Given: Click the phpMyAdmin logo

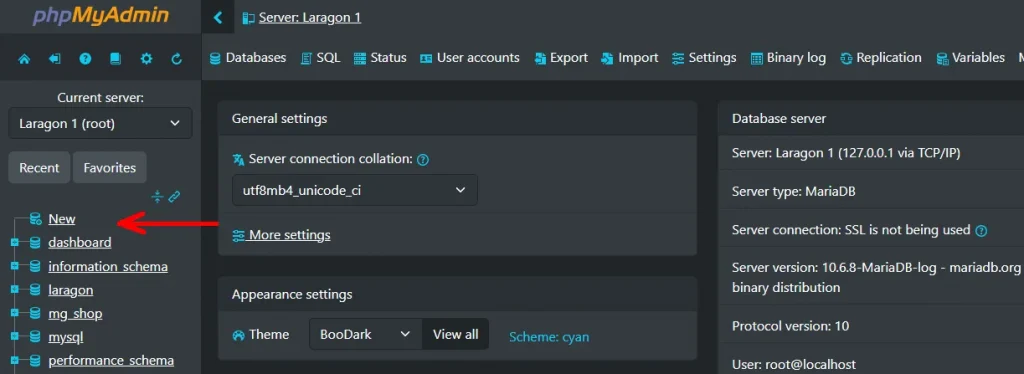Looking at the screenshot, I should (101, 16).
